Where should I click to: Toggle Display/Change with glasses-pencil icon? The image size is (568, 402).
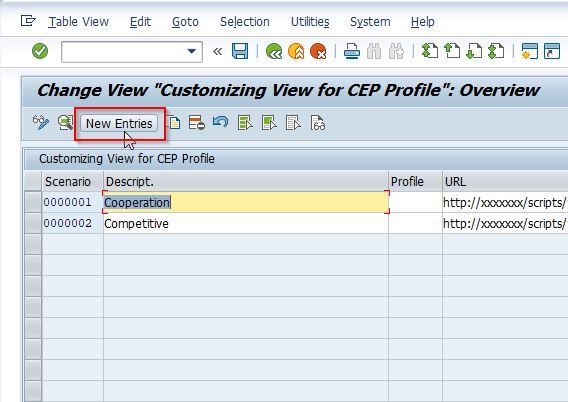click(x=41, y=123)
